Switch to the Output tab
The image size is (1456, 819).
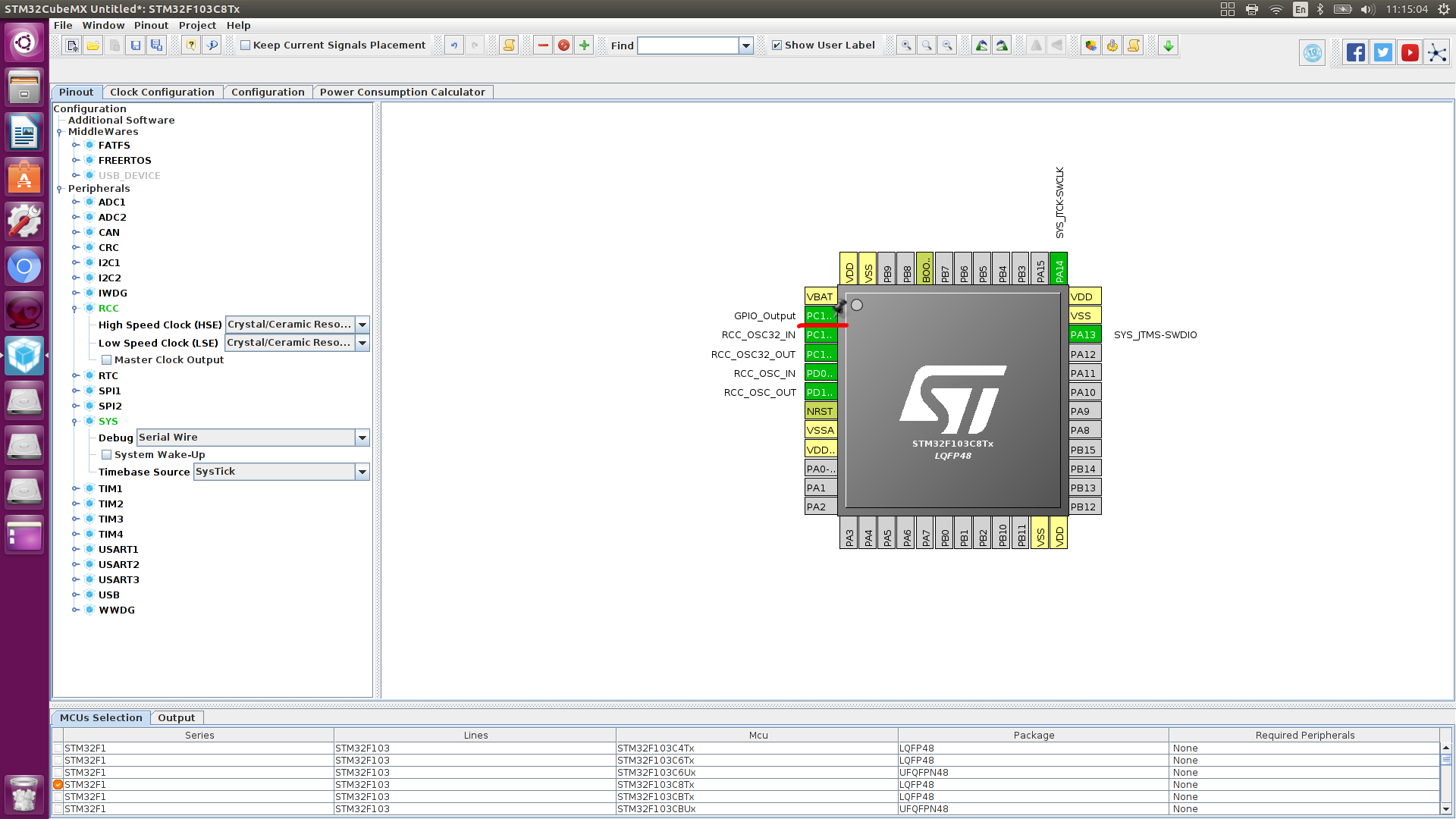[x=176, y=717]
